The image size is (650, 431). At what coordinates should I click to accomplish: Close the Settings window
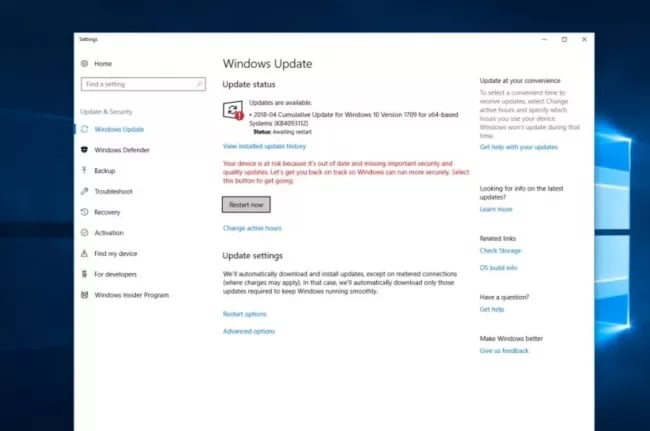coord(584,39)
